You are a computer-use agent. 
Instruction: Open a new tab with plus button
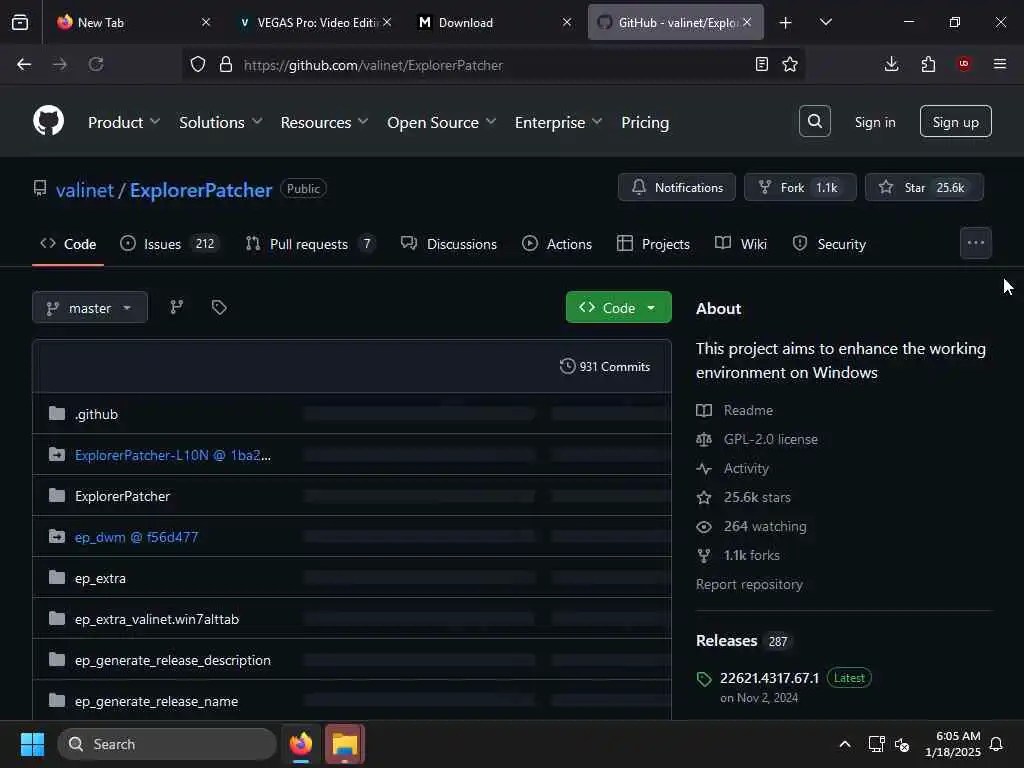tap(785, 23)
